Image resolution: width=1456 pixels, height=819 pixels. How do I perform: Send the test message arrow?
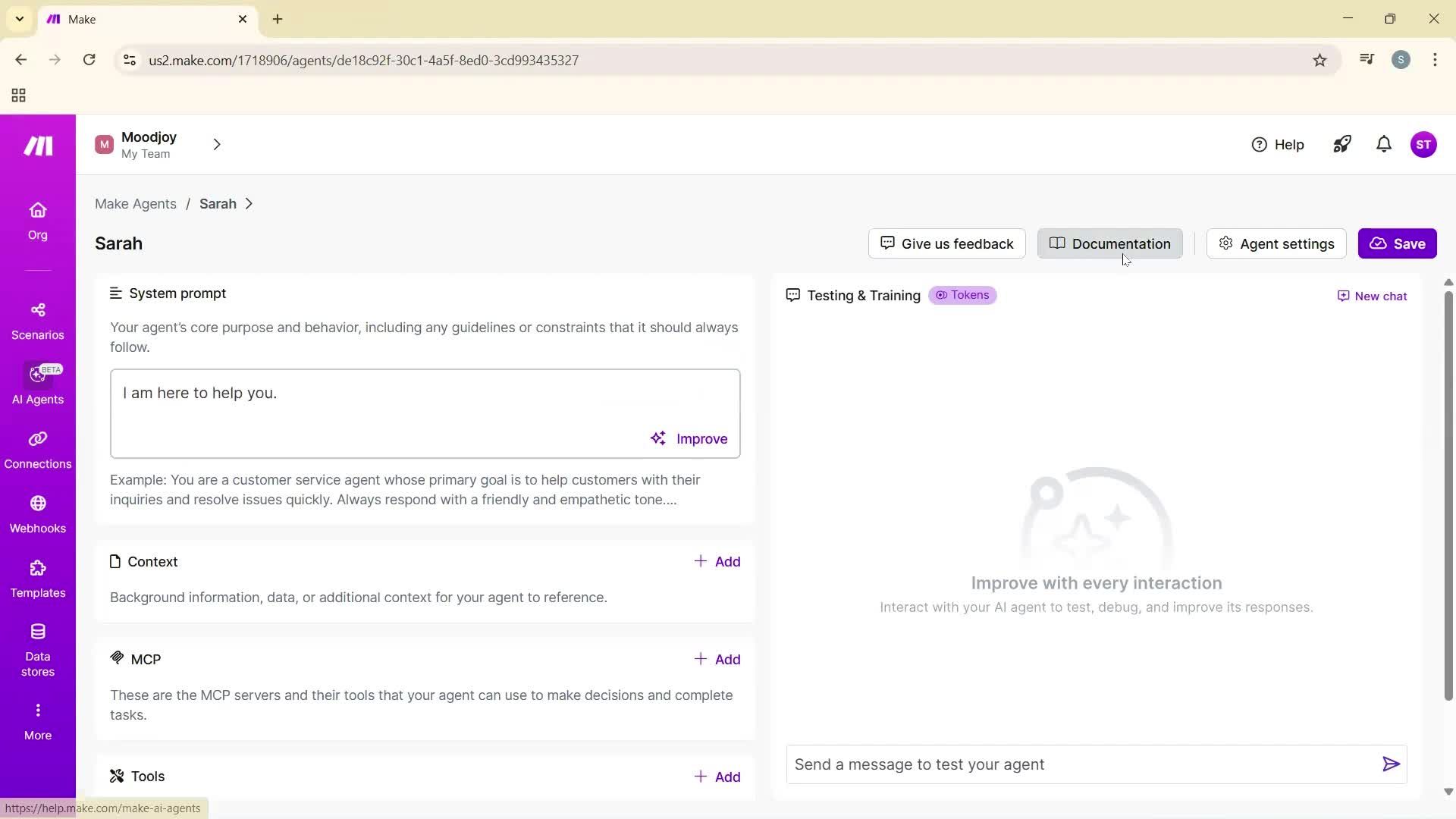pyautogui.click(x=1390, y=764)
